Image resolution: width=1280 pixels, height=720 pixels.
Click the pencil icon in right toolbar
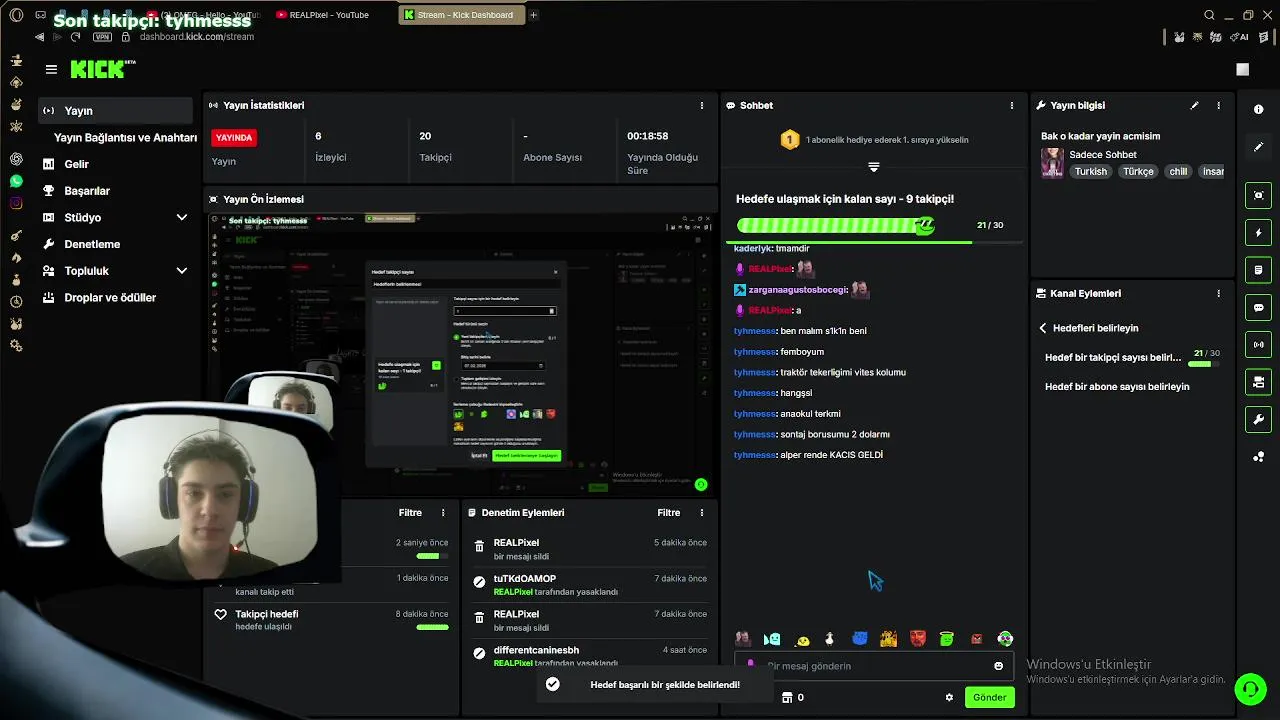[1259, 147]
